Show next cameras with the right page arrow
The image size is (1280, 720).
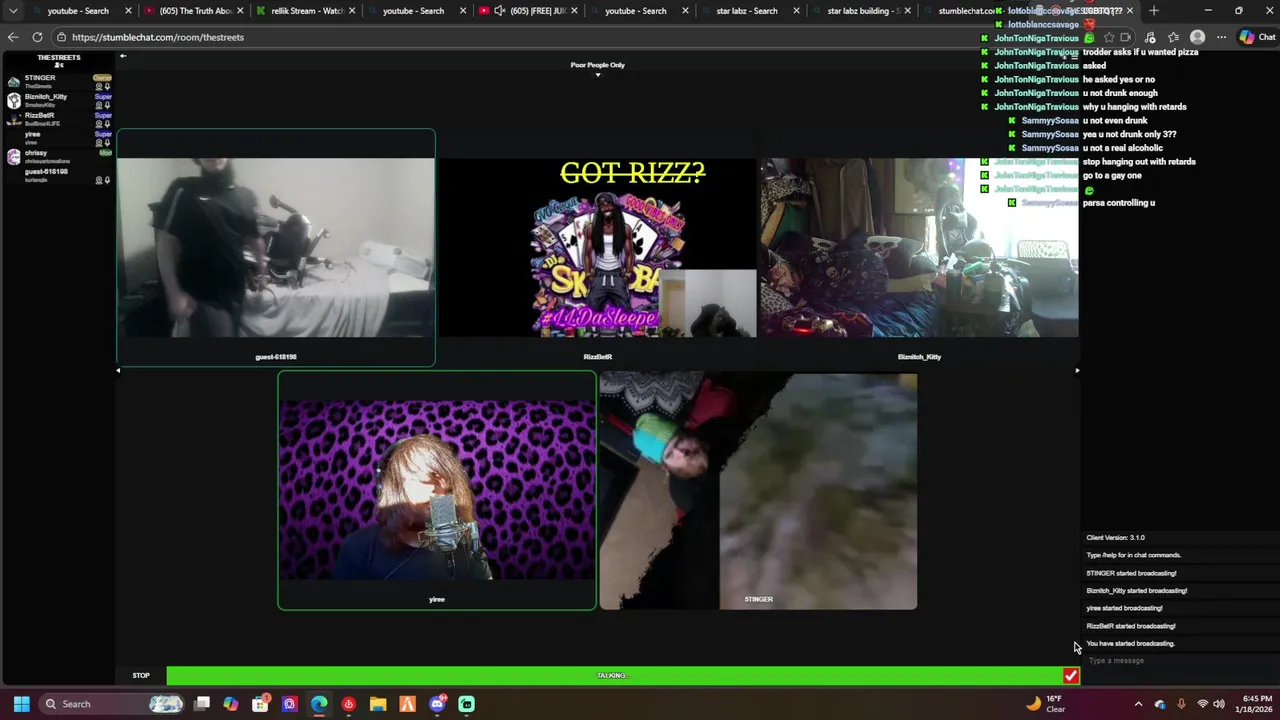click(1077, 371)
